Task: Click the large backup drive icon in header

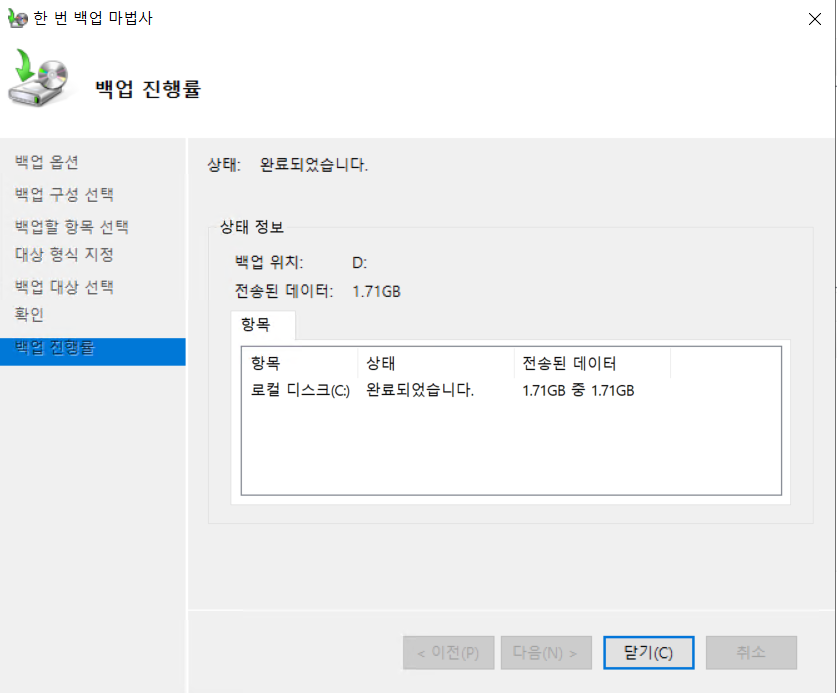Action: click(42, 82)
